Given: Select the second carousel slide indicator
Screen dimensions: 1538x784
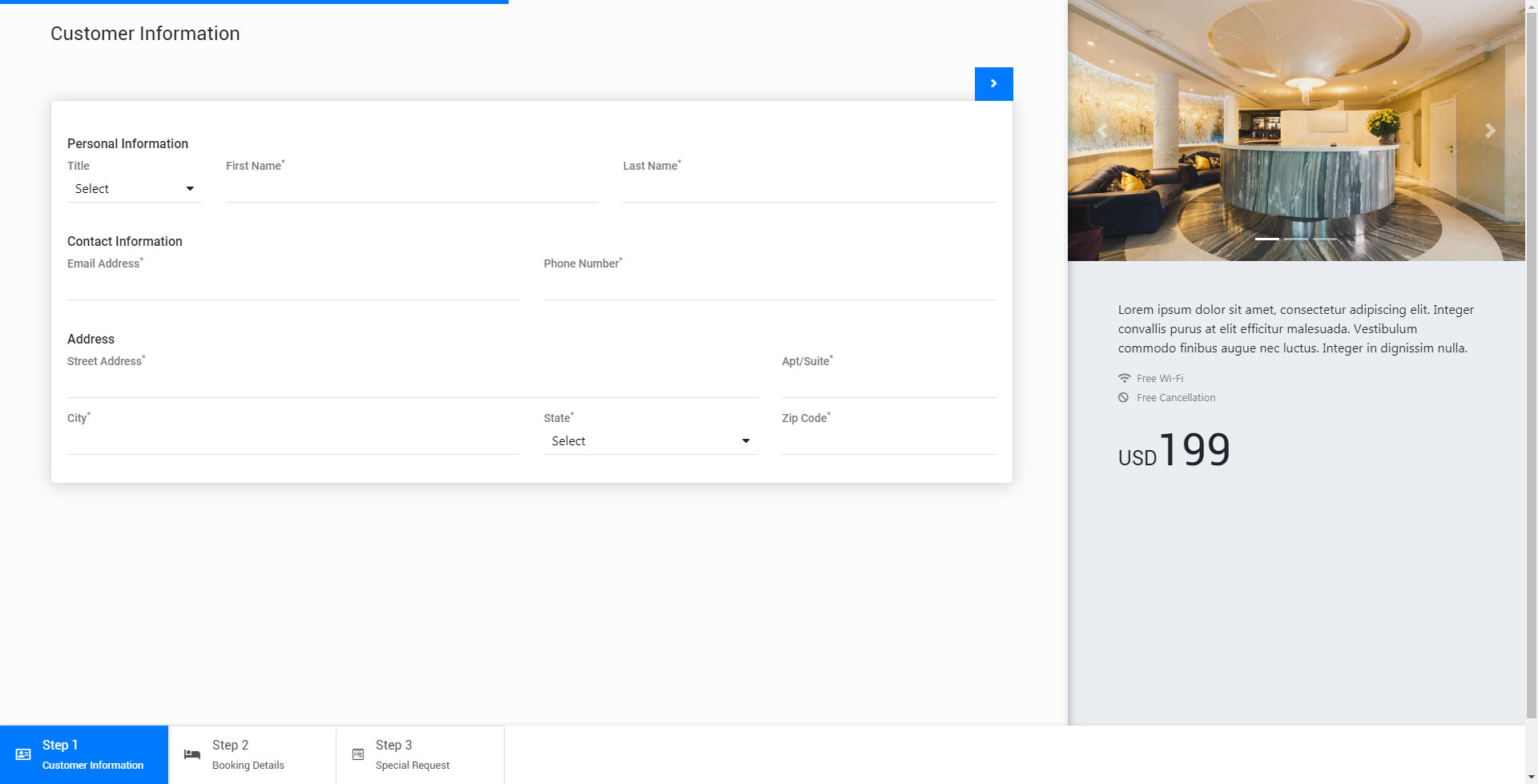Looking at the screenshot, I should coord(1296,239).
